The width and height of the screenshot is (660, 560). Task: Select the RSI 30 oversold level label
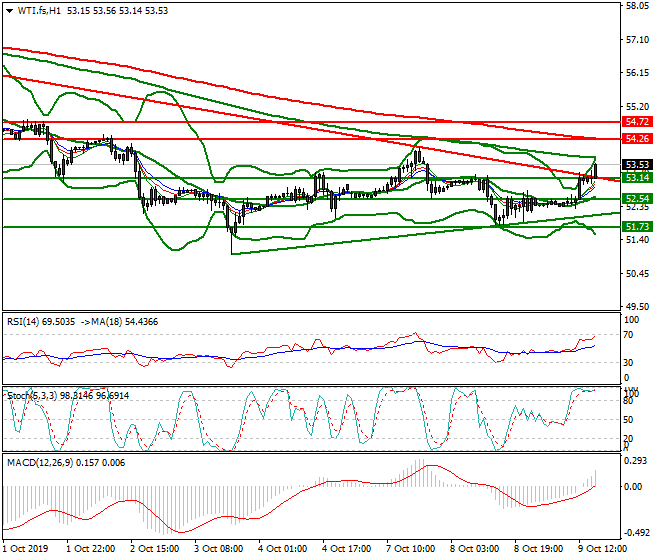628,363
